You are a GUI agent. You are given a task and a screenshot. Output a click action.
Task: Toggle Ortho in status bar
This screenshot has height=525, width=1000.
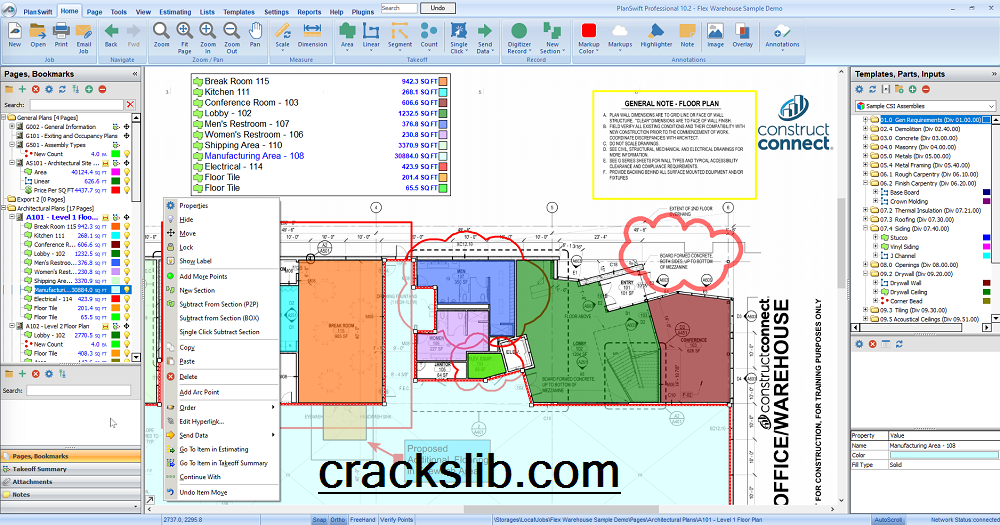(337, 520)
